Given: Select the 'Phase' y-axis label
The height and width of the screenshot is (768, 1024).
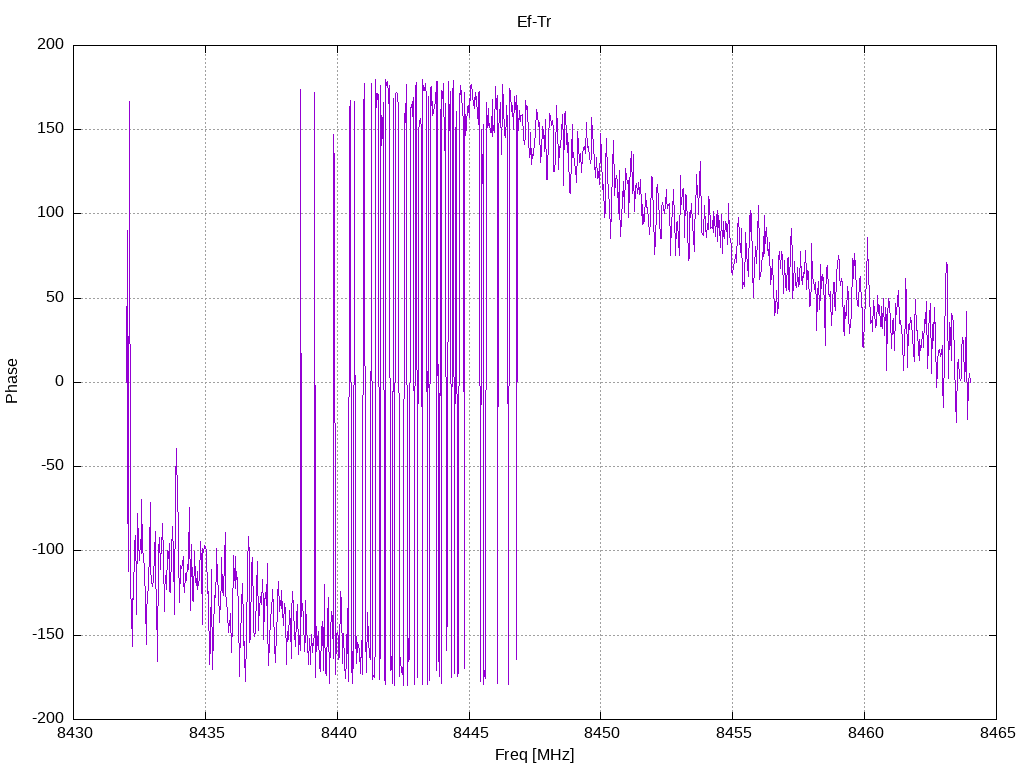Looking at the screenshot, I should [x=12, y=381].
